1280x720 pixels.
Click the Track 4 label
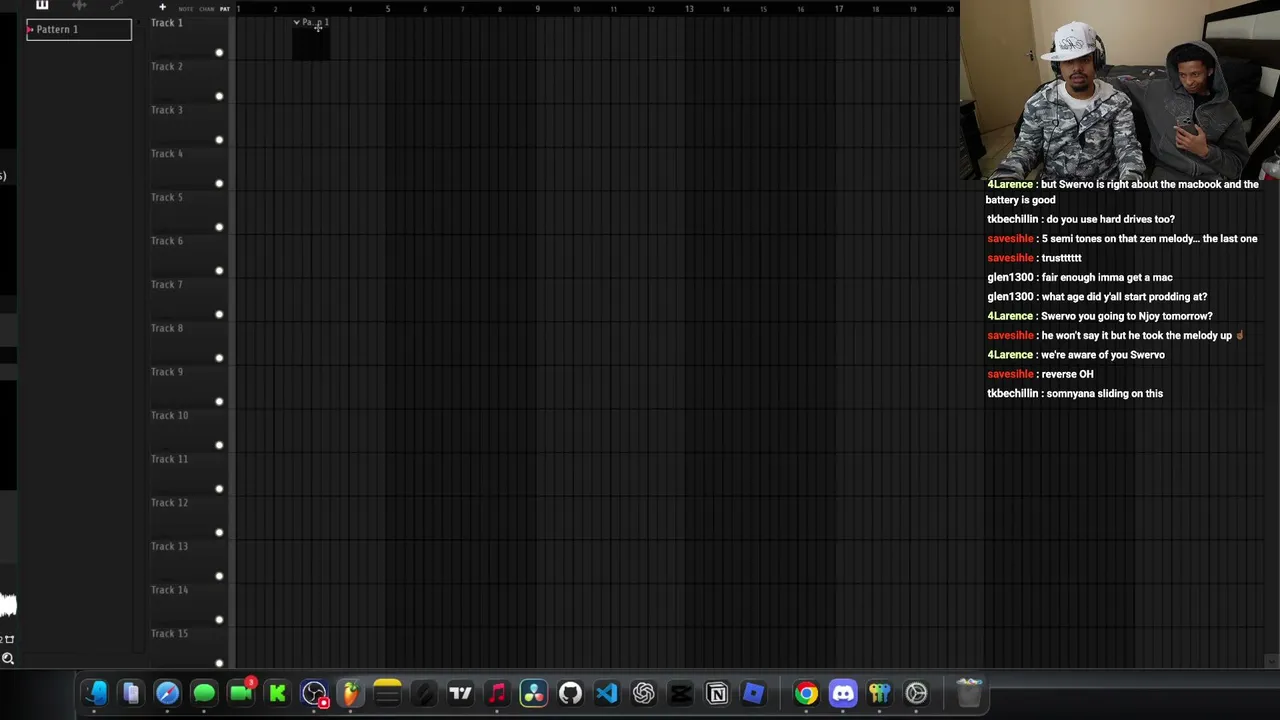pos(167,154)
